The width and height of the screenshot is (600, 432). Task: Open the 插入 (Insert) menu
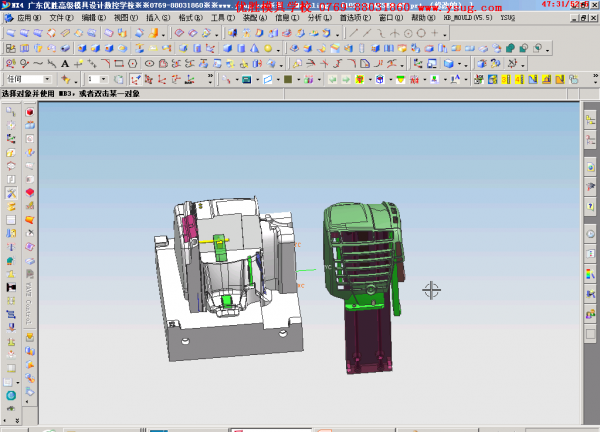tap(158, 18)
